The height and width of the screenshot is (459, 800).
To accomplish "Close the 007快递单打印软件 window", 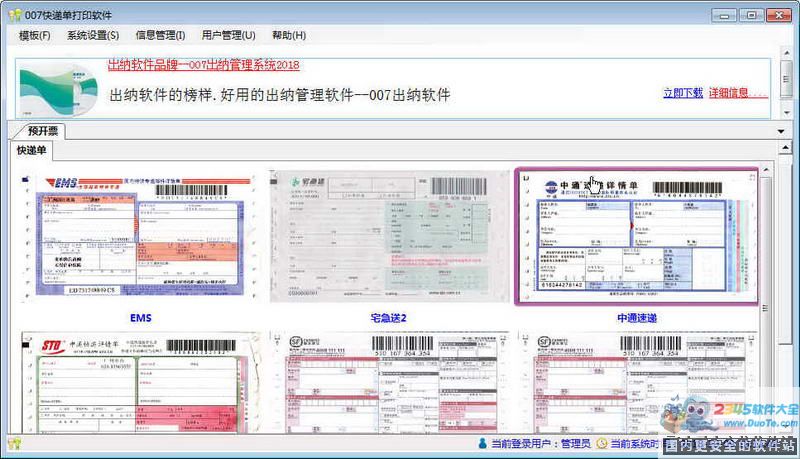I will coord(779,15).
